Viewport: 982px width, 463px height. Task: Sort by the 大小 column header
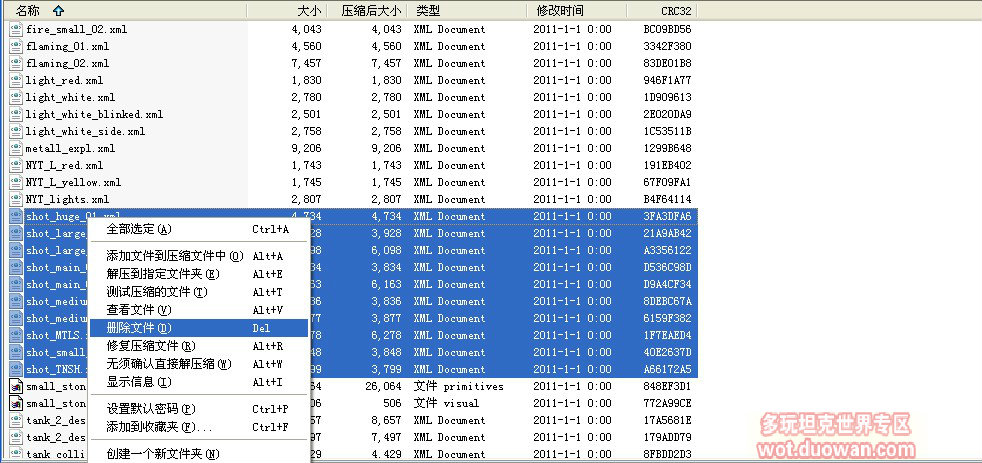pyautogui.click(x=309, y=10)
